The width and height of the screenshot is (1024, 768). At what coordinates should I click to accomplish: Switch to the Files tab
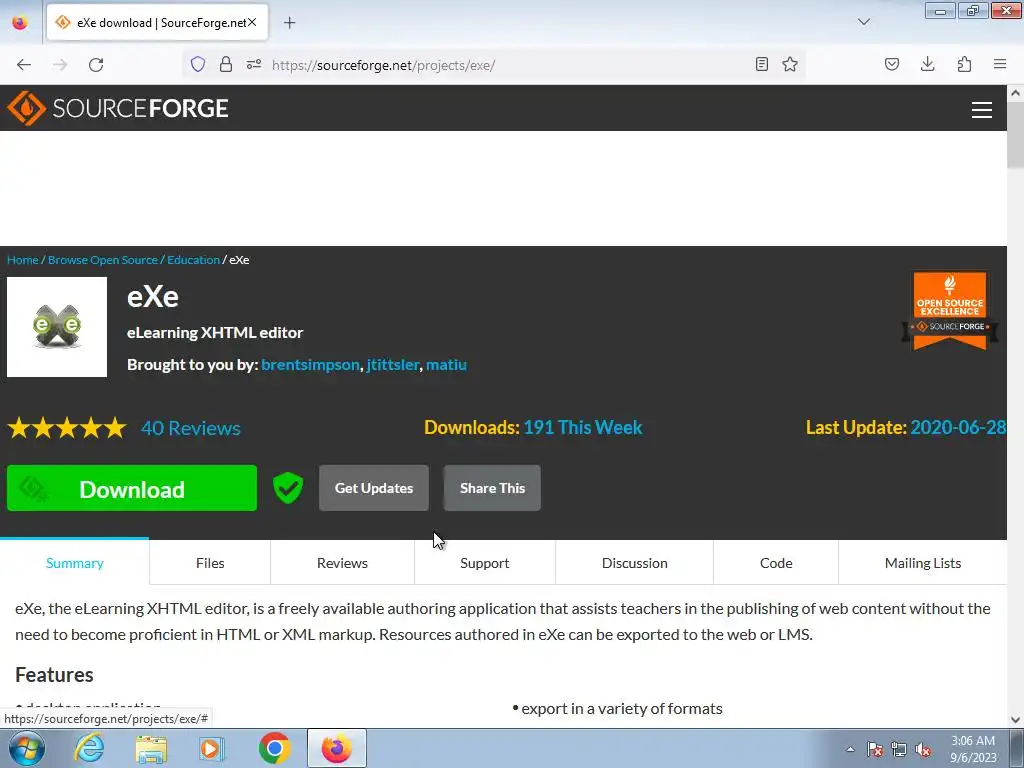[x=210, y=562]
